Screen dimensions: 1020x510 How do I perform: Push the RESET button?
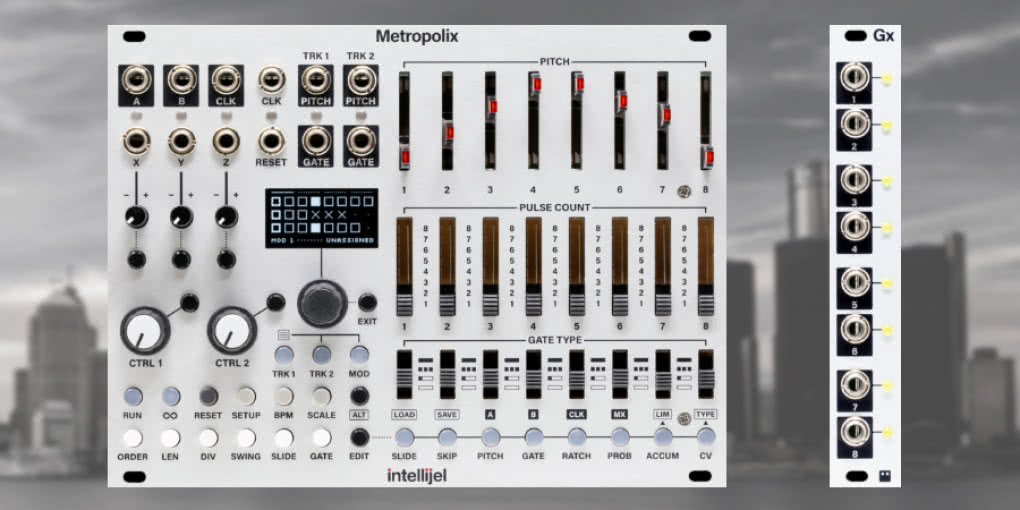click(208, 396)
